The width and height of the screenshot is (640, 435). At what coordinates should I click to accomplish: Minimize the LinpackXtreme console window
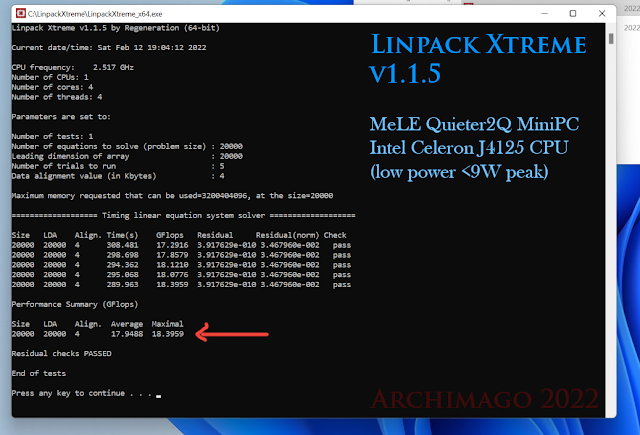pos(544,13)
